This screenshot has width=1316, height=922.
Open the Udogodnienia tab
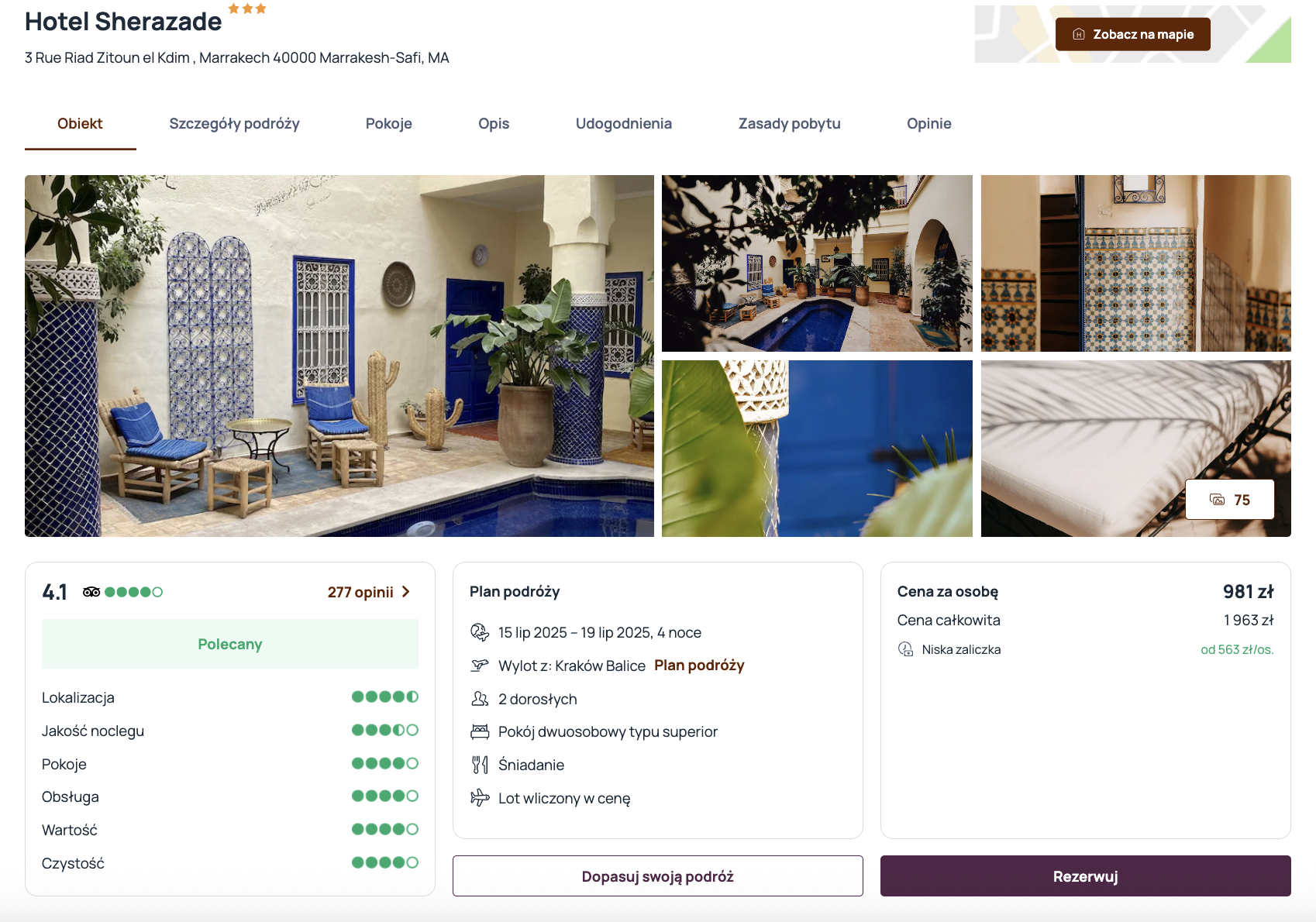pyautogui.click(x=624, y=124)
